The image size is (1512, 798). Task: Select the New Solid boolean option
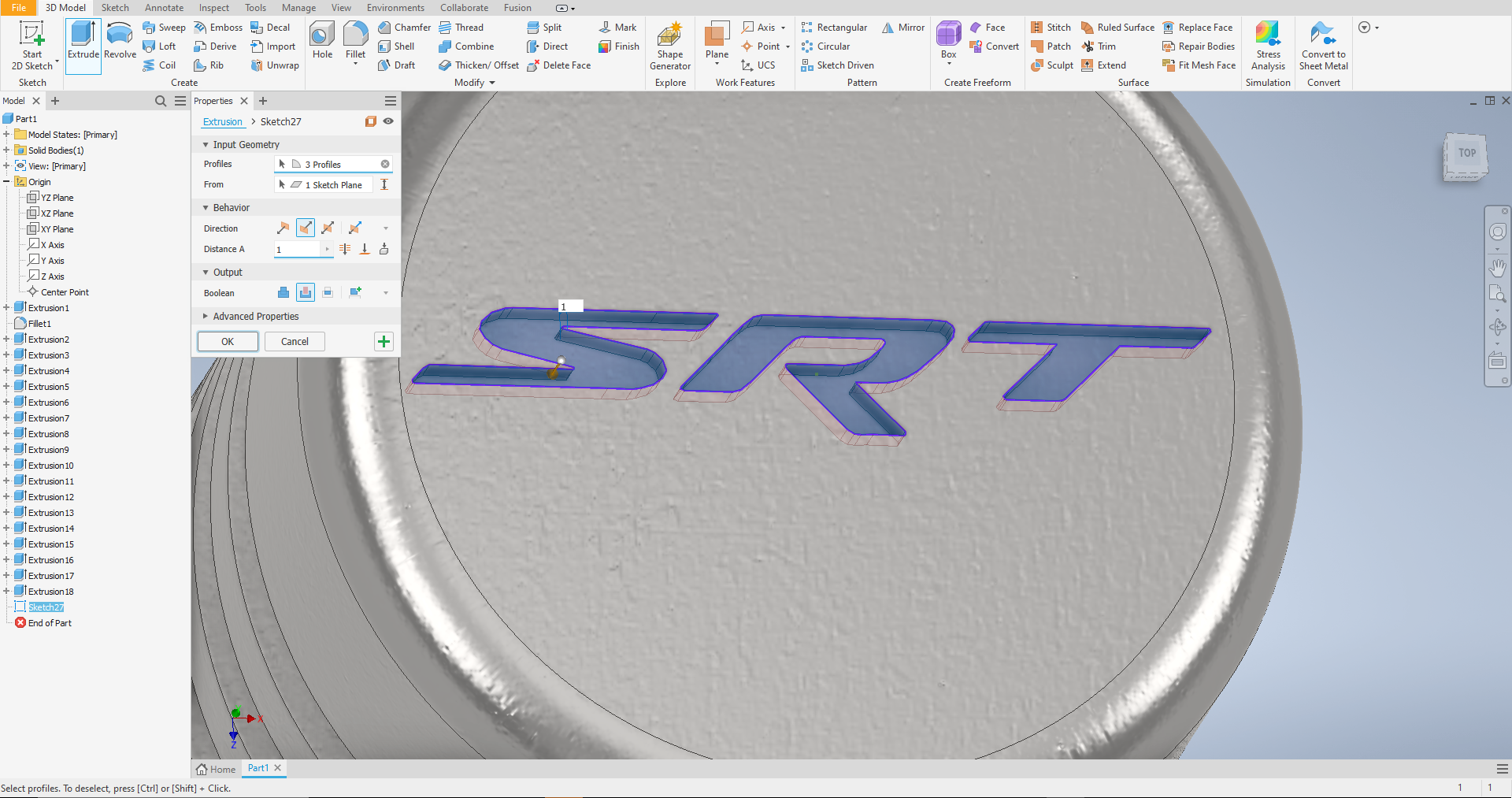[x=355, y=292]
